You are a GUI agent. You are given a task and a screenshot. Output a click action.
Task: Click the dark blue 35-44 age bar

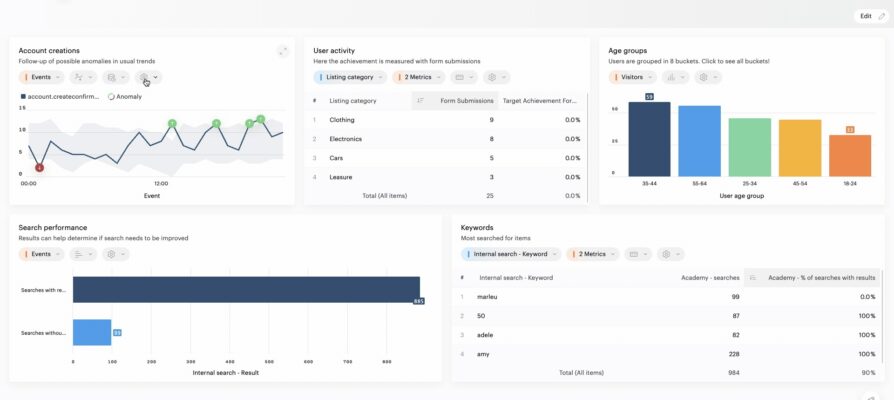tap(649, 139)
